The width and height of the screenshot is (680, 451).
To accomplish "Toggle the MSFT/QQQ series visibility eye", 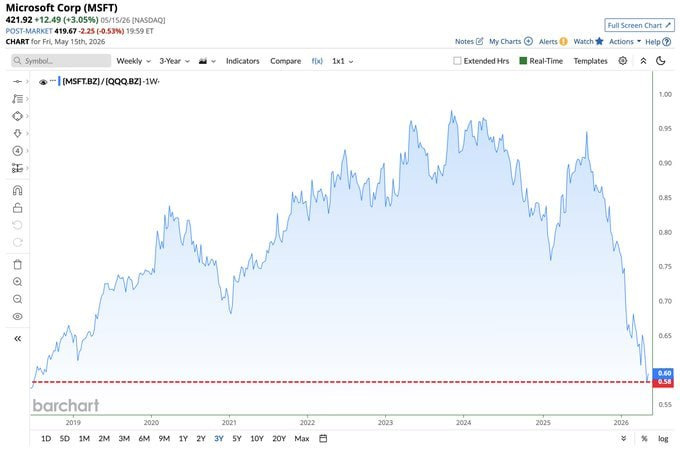I will tap(42, 82).
